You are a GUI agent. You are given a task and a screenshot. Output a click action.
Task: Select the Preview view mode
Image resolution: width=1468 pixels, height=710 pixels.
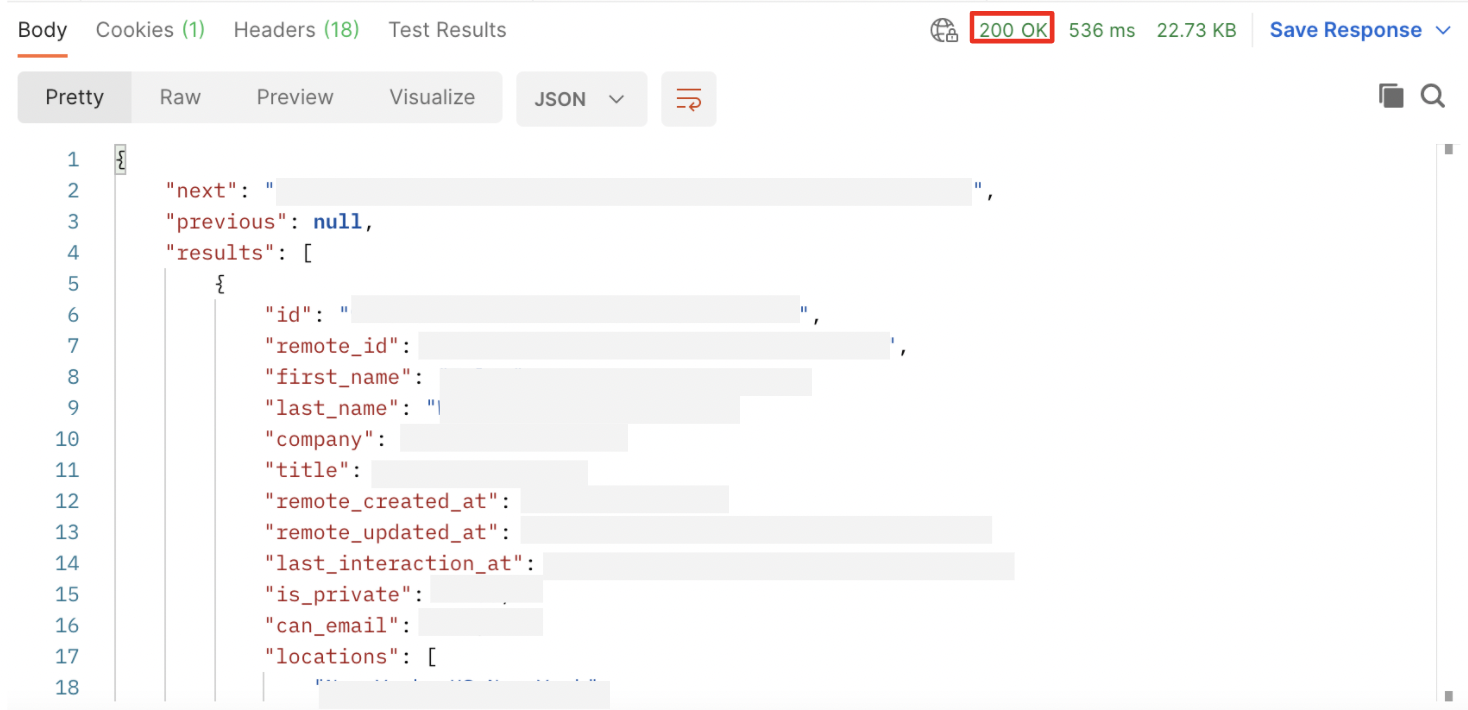295,97
